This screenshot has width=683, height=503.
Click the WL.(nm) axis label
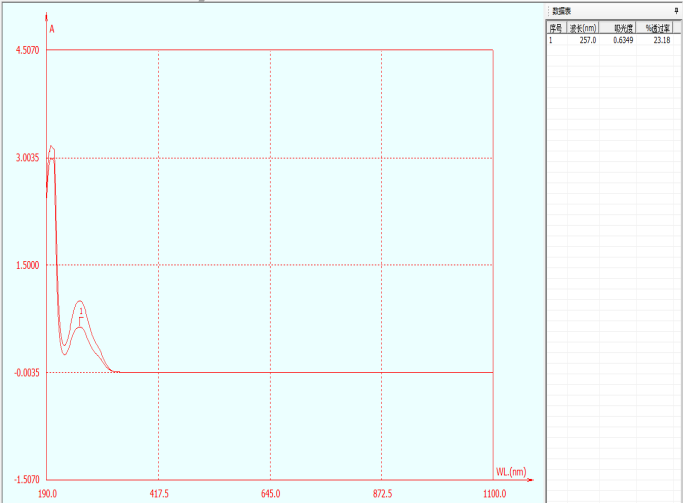(x=511, y=471)
